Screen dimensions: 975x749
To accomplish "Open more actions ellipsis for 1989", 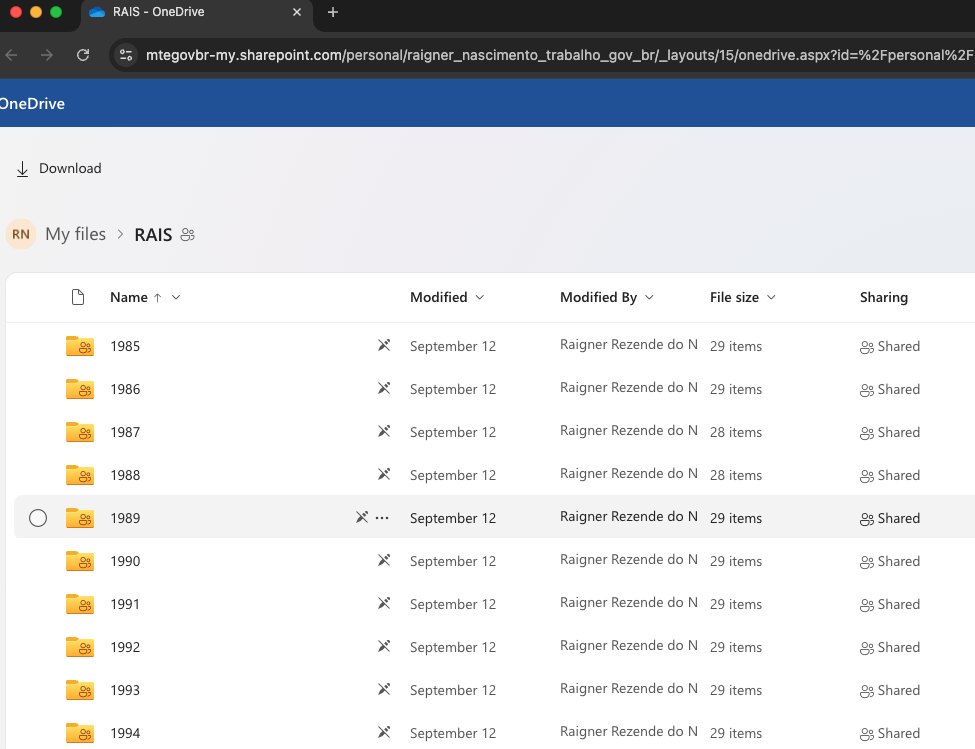I will pos(382,518).
